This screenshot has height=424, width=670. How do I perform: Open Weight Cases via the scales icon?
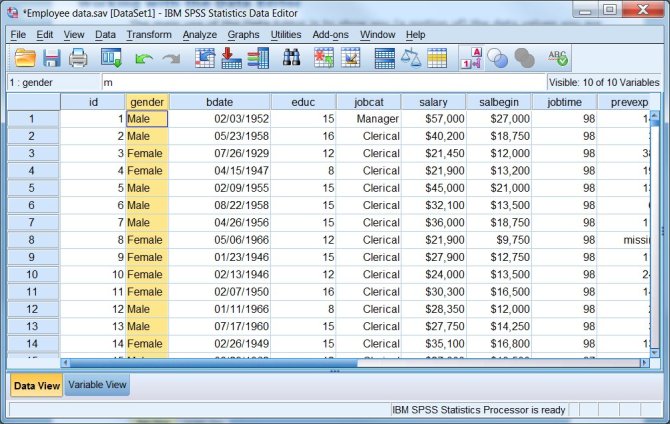click(x=411, y=58)
